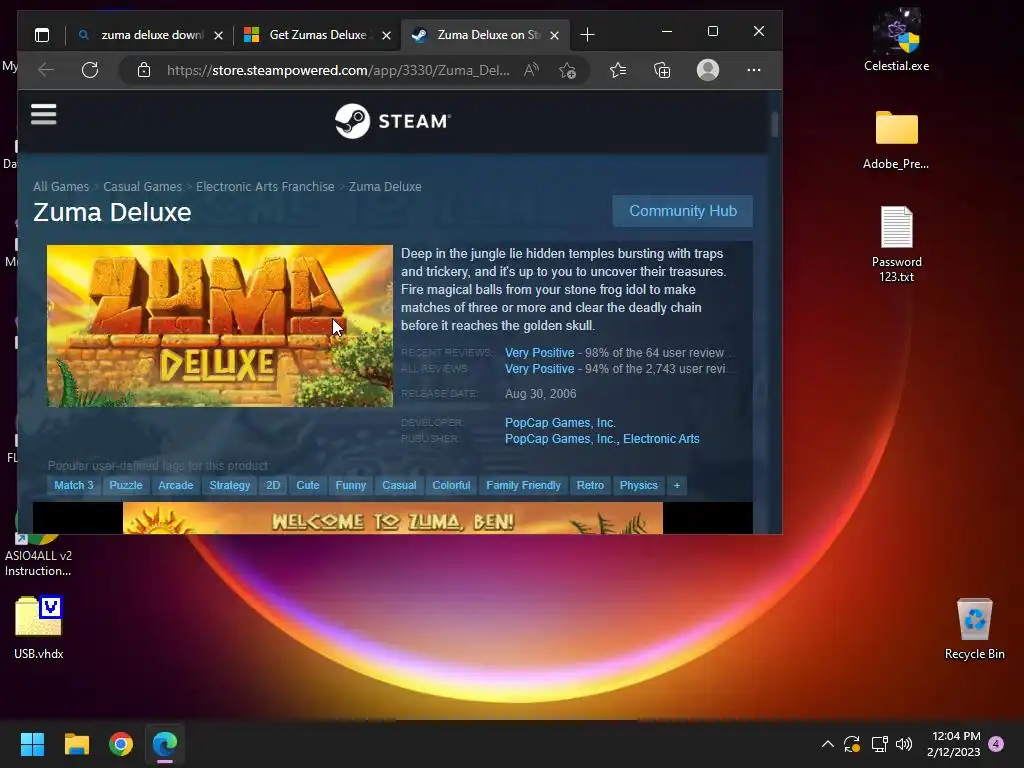Open Edge Settings and more menu
Viewport: 1024px width, 768px height.
[x=754, y=70]
